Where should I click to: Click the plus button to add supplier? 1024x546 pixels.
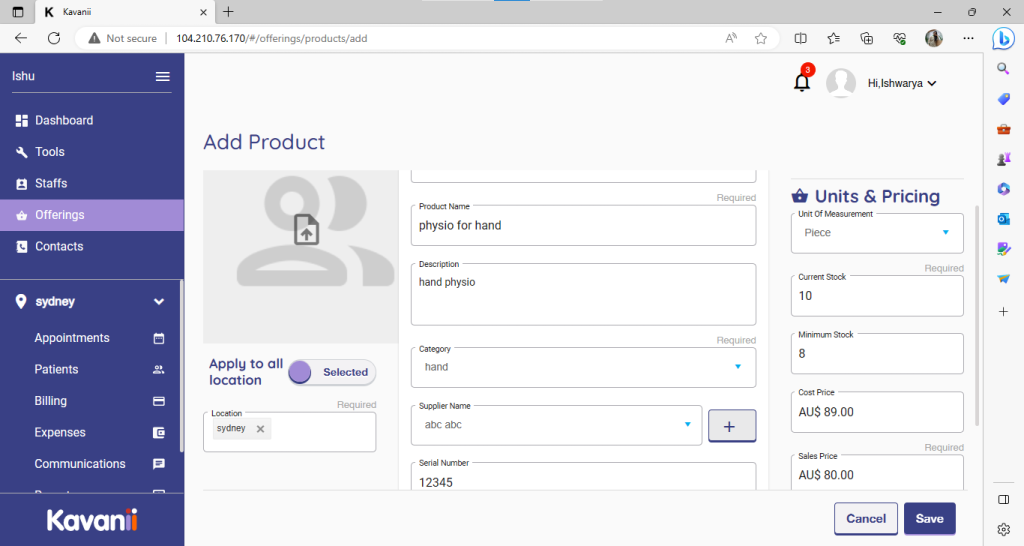tap(732, 426)
